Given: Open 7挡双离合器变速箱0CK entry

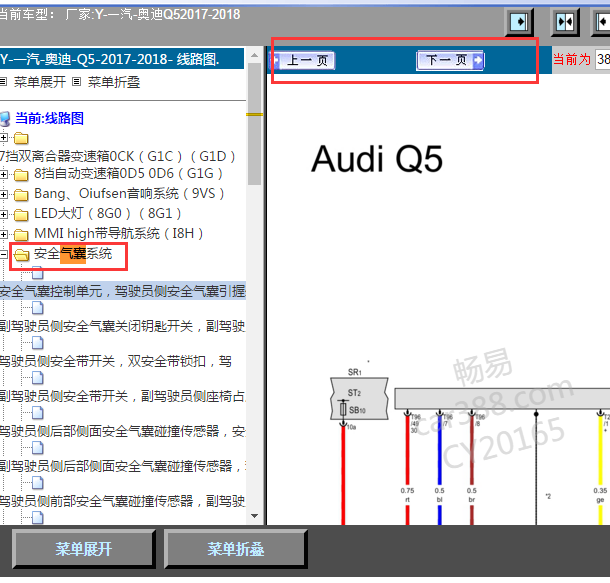Looking at the screenshot, I should [x=118, y=156].
